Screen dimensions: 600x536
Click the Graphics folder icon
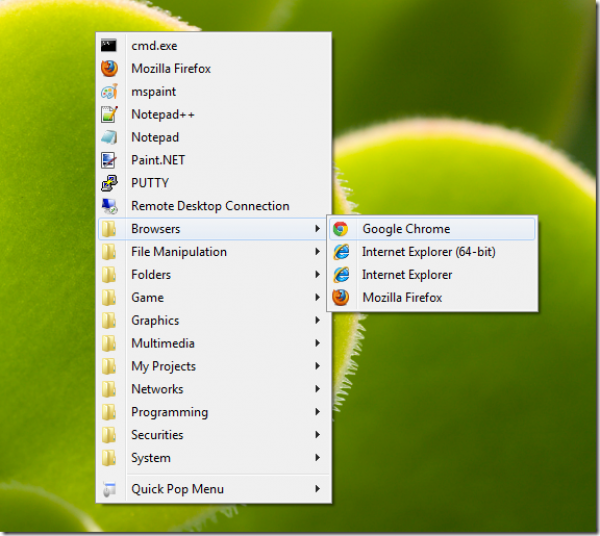(x=109, y=321)
